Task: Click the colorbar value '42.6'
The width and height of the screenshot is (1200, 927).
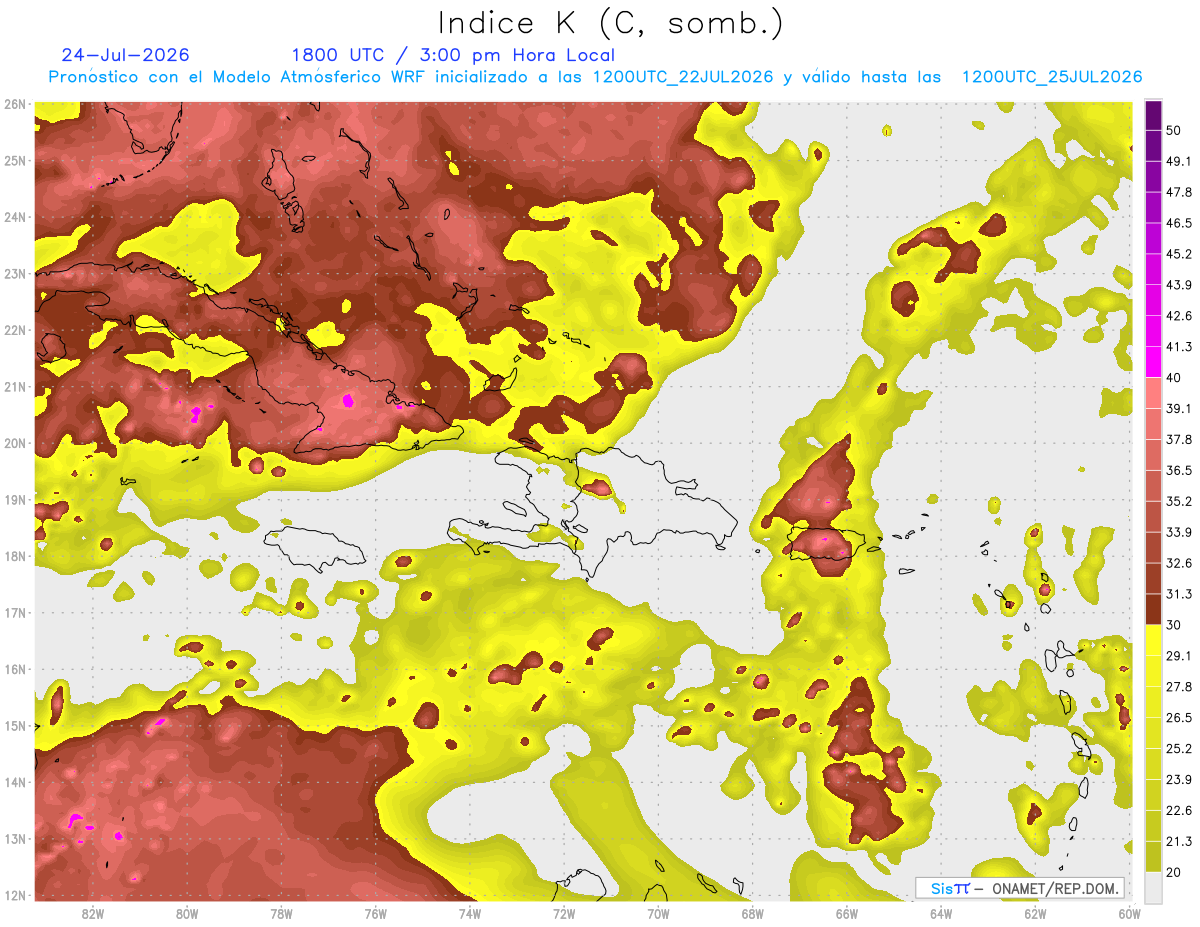Action: coord(1179,316)
